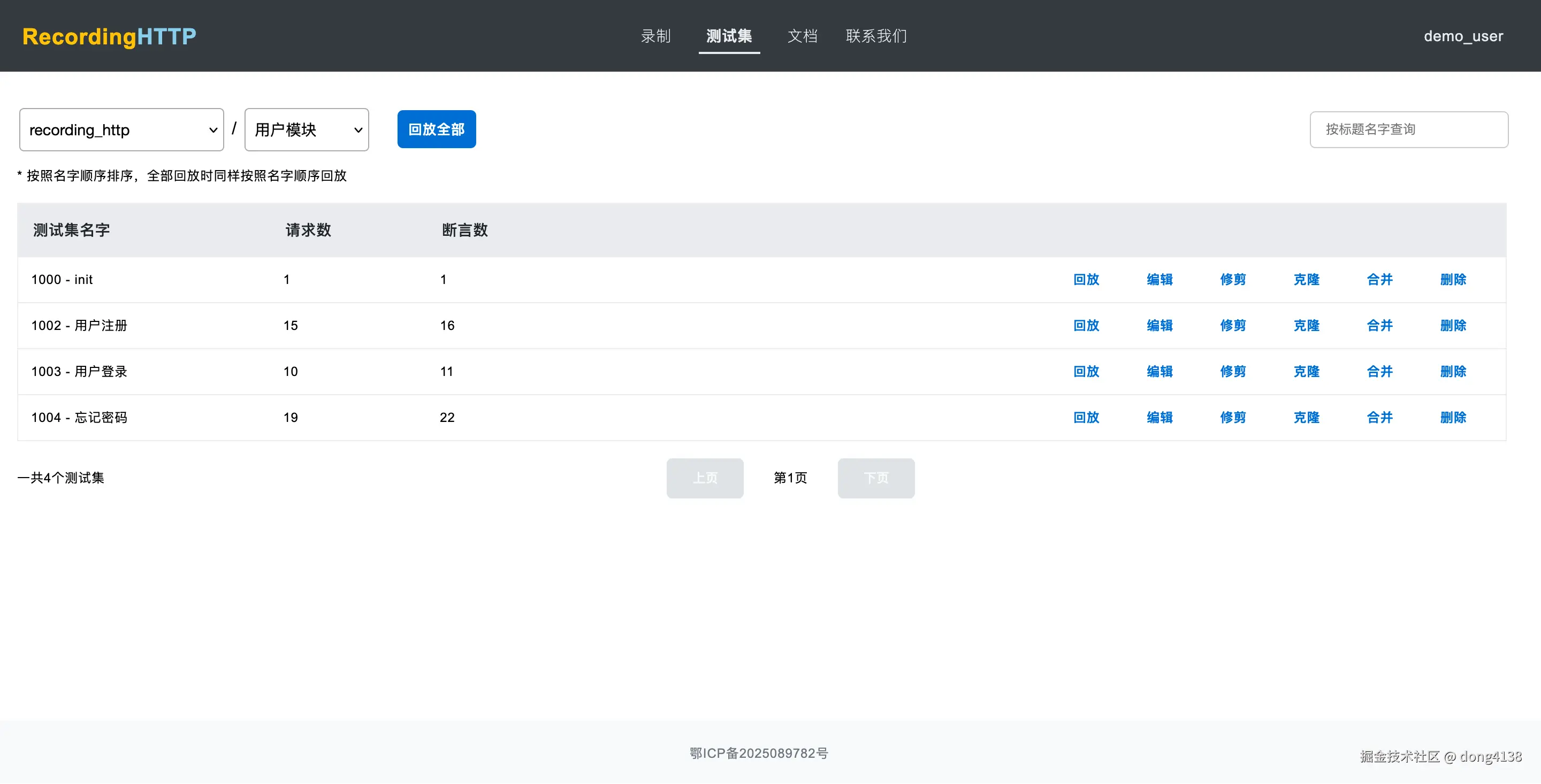
Task: Replay the 1000 - init test set
Action: pyautogui.click(x=1086, y=279)
